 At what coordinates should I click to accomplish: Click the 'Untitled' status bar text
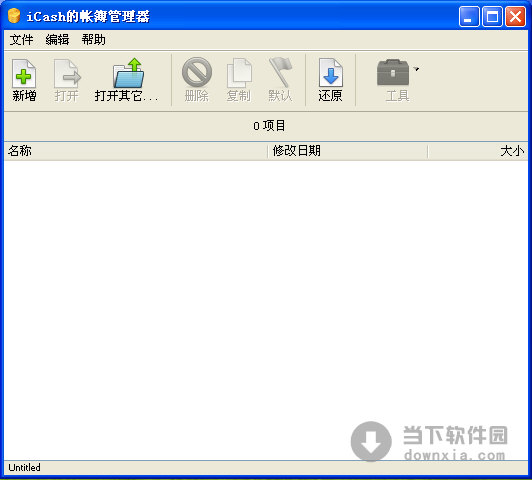tap(24, 467)
